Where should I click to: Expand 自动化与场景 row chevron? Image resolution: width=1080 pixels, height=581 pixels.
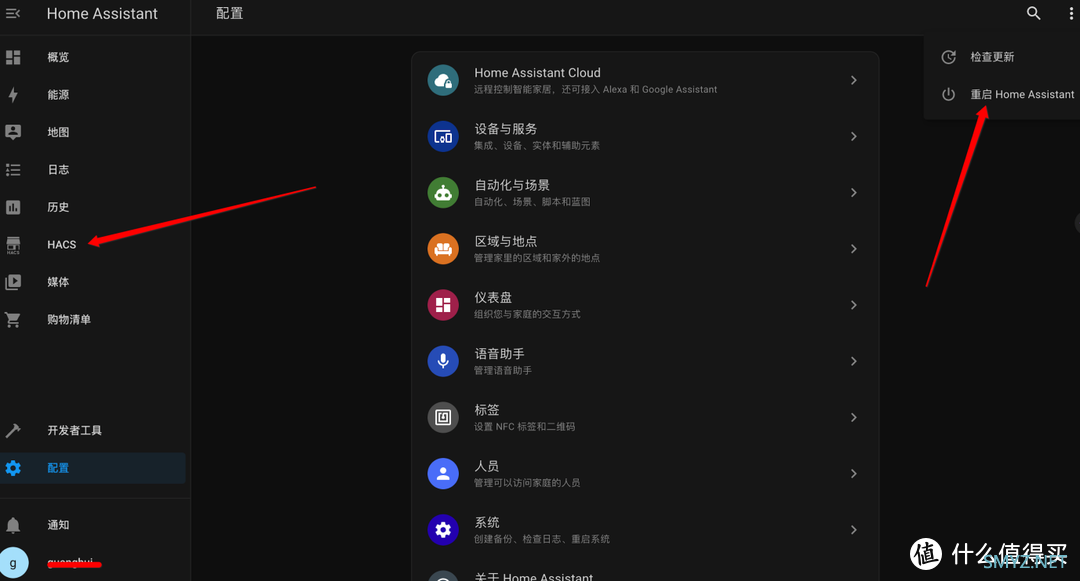tap(853, 193)
